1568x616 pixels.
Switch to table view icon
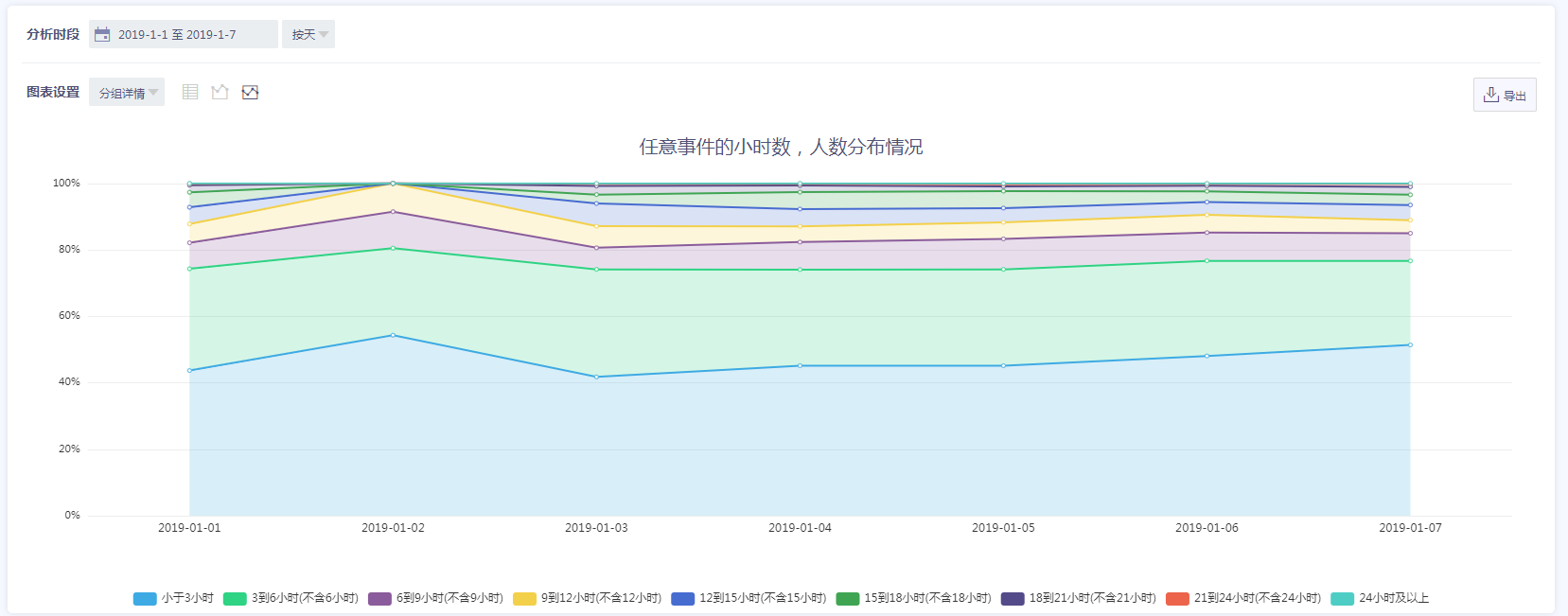(190, 92)
